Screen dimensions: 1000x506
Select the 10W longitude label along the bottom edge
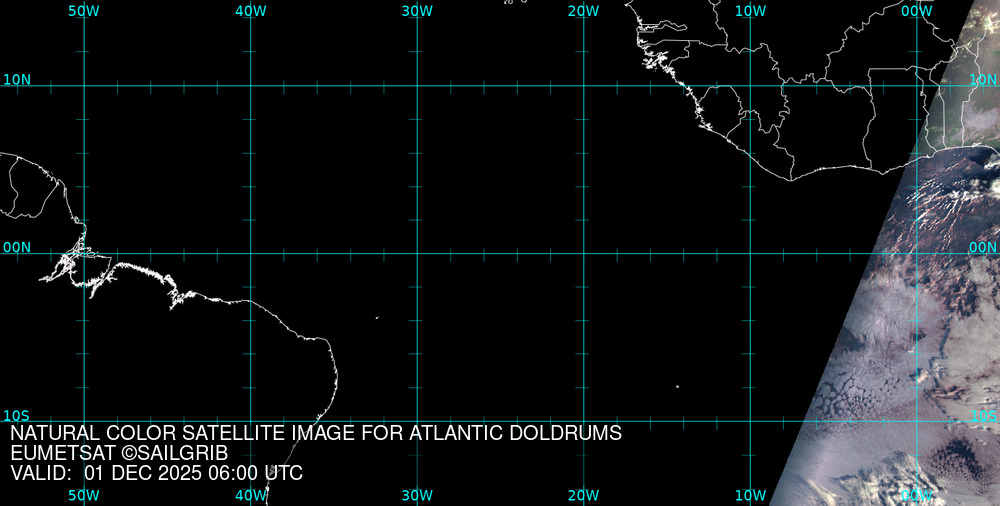pyautogui.click(x=750, y=495)
